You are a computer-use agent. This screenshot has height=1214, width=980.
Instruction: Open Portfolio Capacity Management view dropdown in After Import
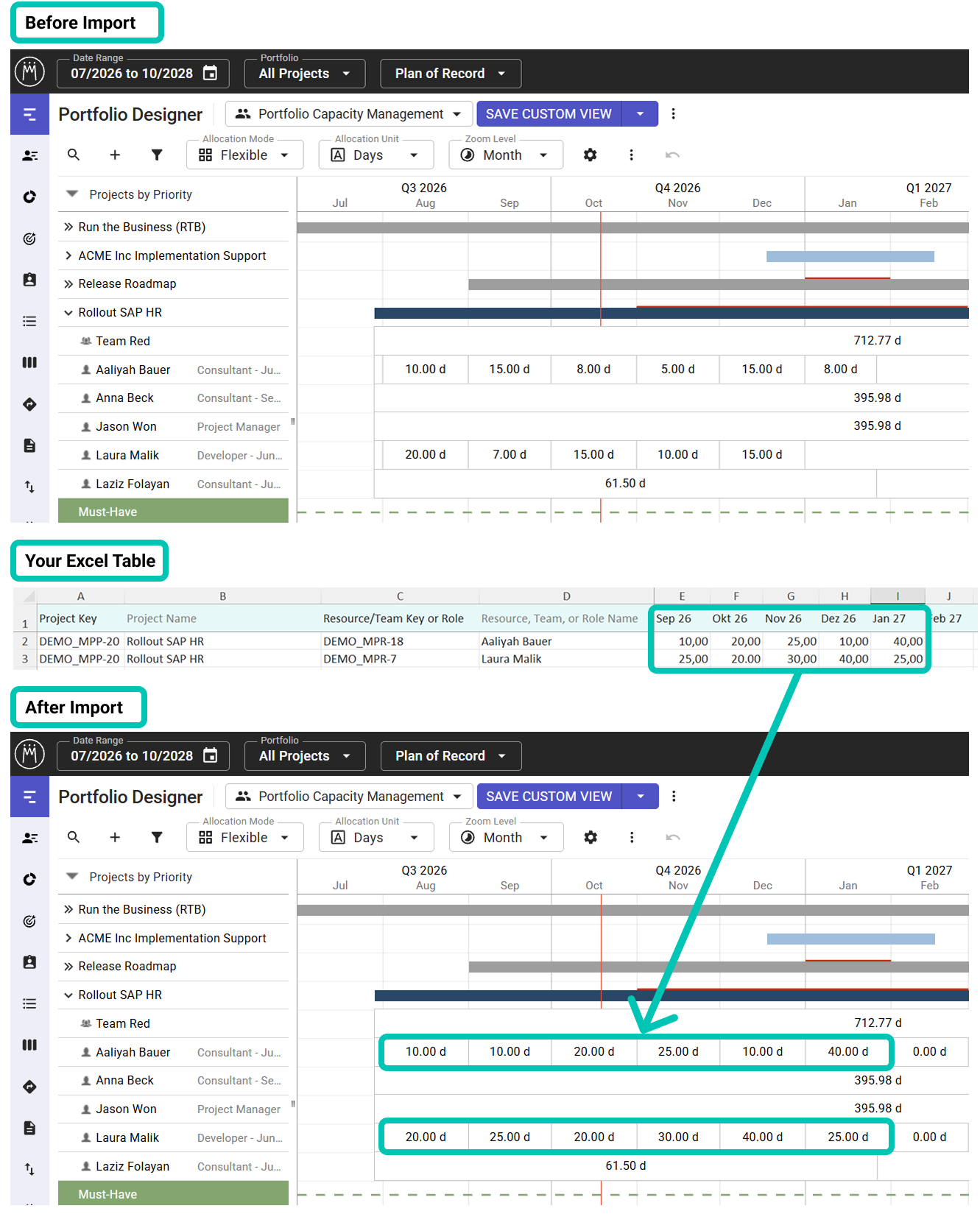coord(348,797)
